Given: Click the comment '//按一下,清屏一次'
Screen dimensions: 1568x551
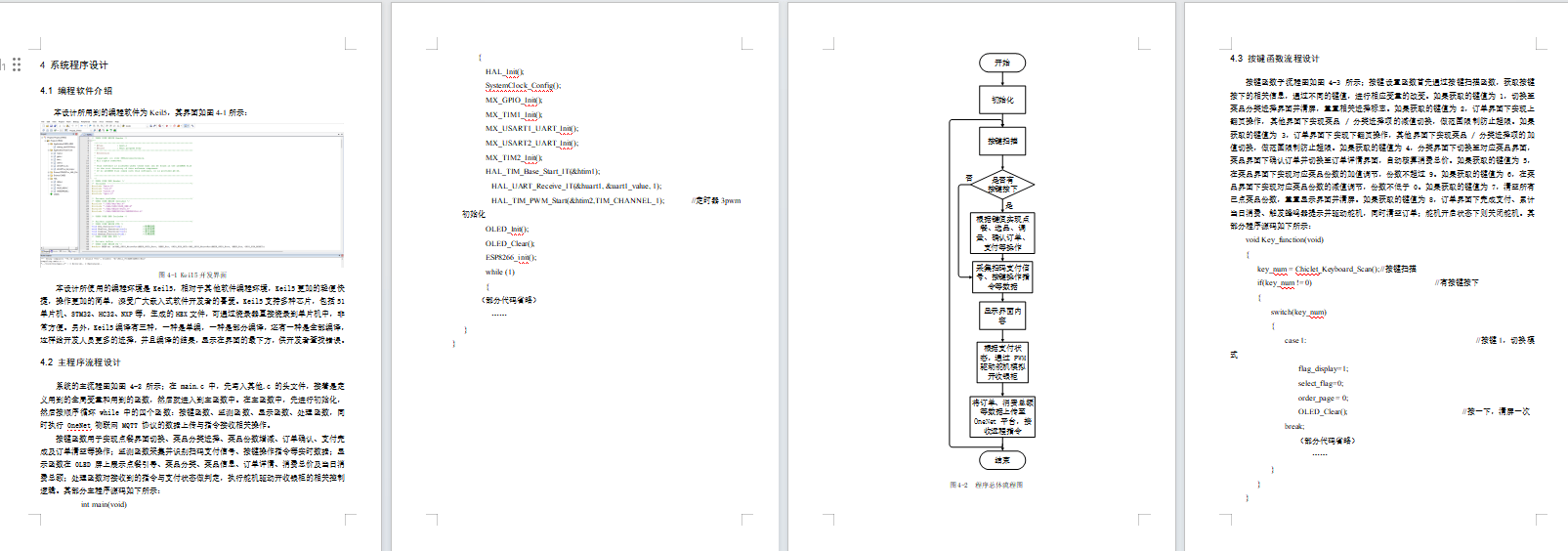Looking at the screenshot, I should pos(1496,411).
